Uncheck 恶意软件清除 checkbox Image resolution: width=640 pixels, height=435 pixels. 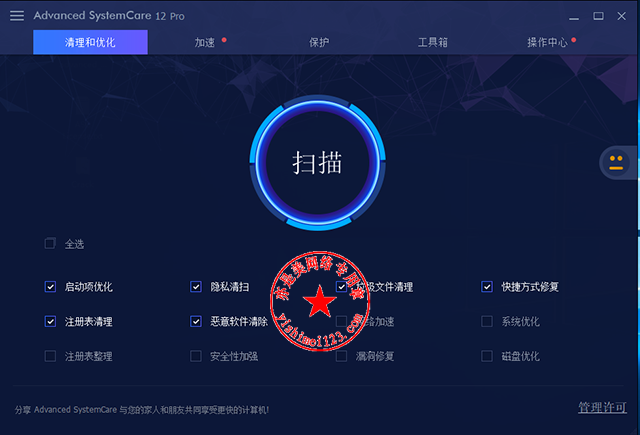196,322
